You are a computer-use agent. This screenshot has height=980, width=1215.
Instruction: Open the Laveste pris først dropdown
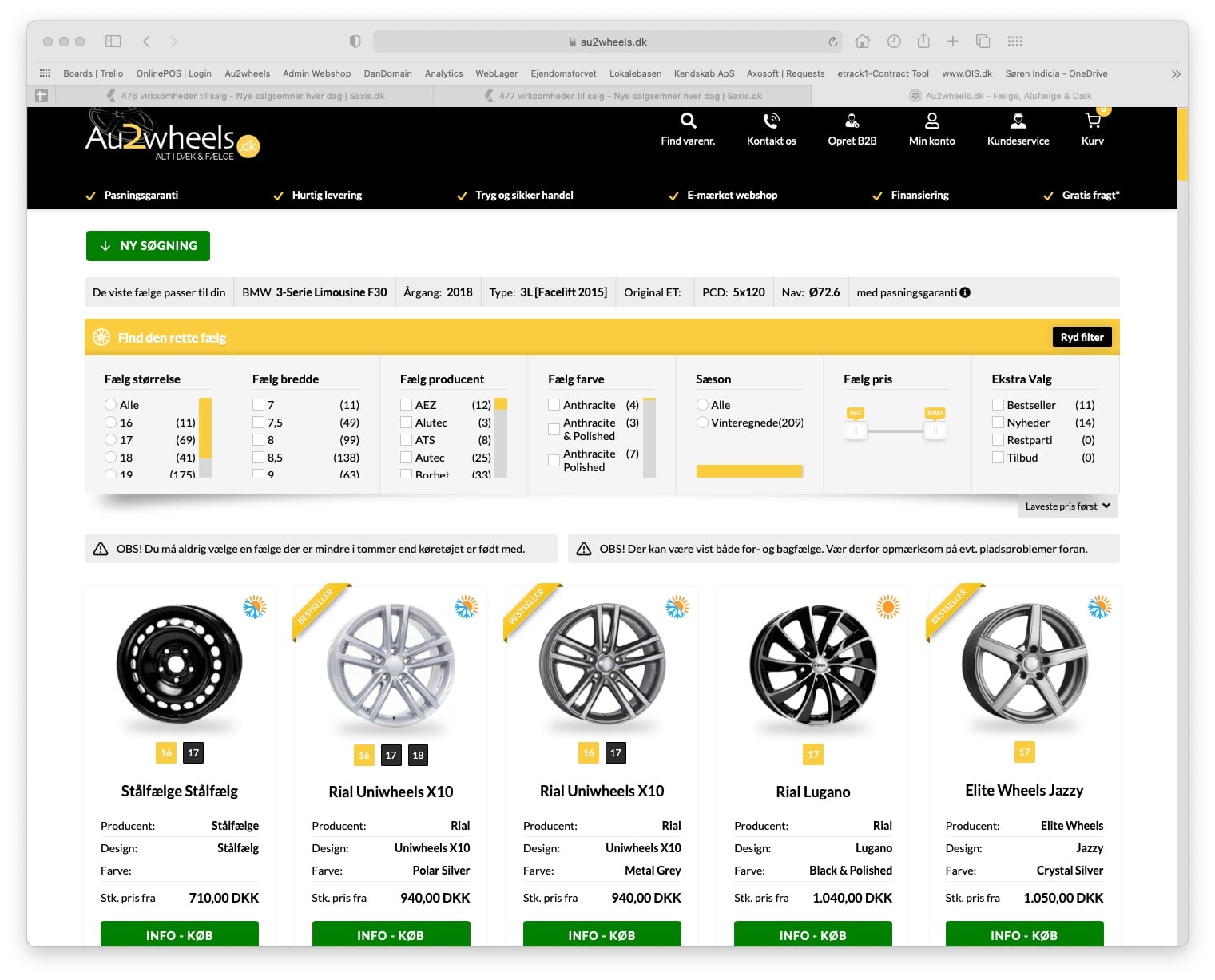pos(1067,506)
